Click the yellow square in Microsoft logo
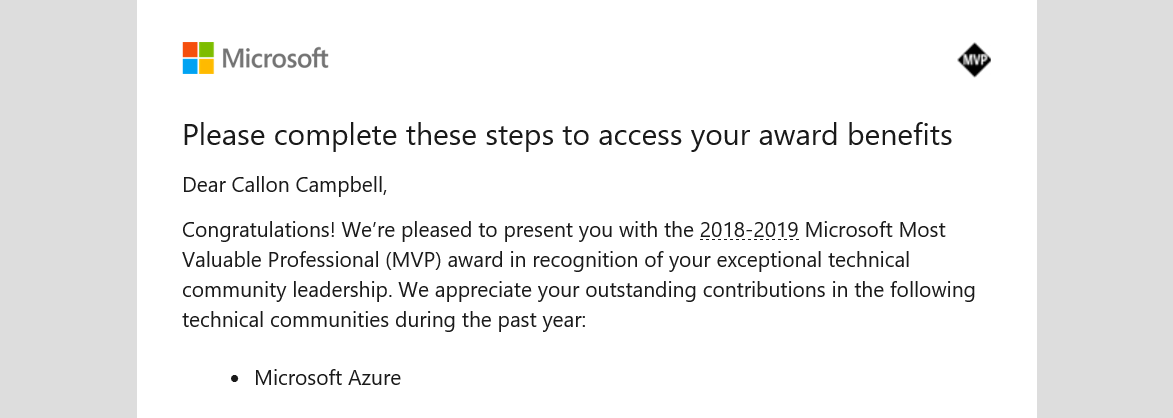Image resolution: width=1173 pixels, height=418 pixels. tap(206, 66)
